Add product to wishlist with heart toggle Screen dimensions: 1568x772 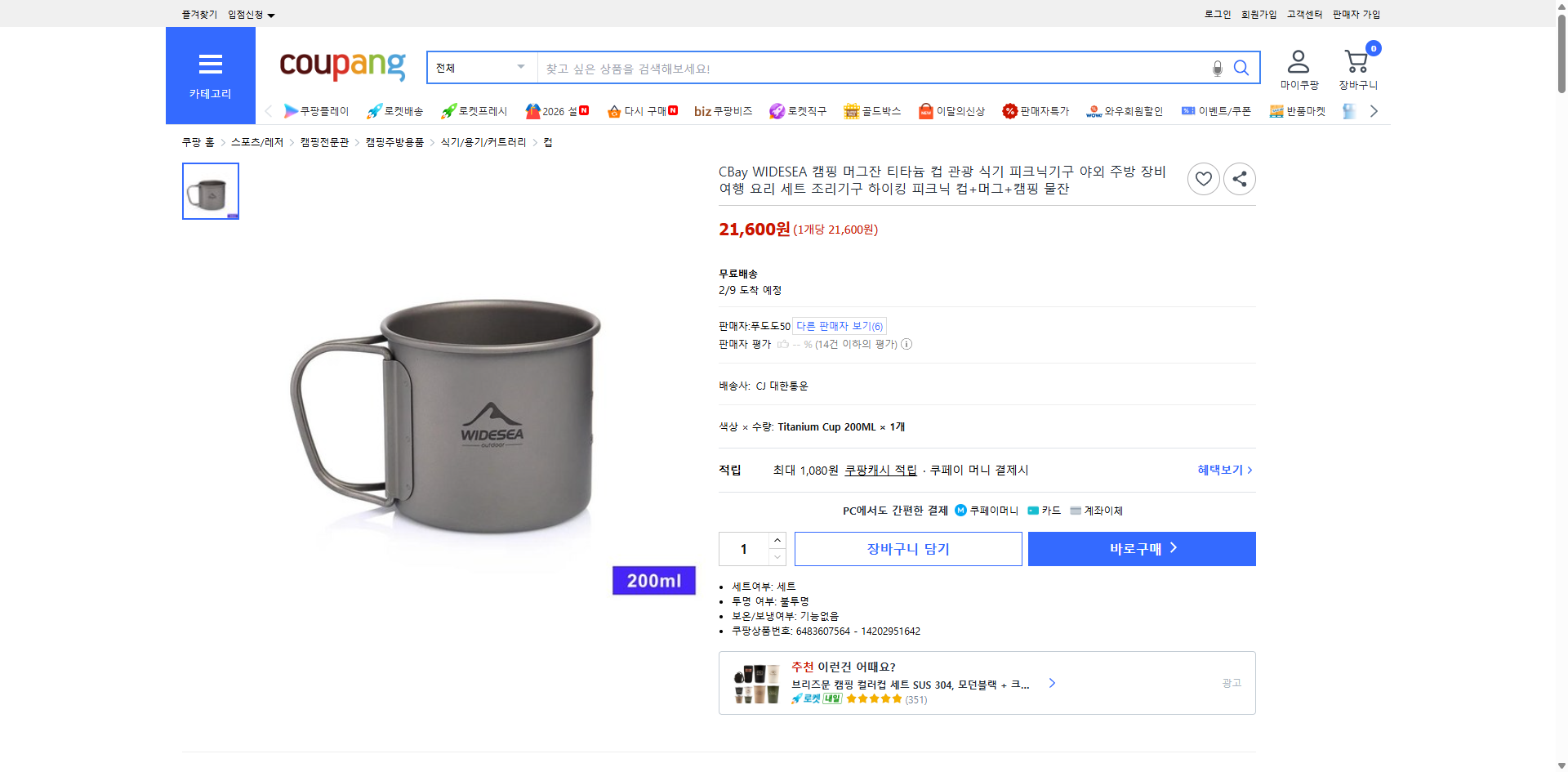pos(1203,178)
